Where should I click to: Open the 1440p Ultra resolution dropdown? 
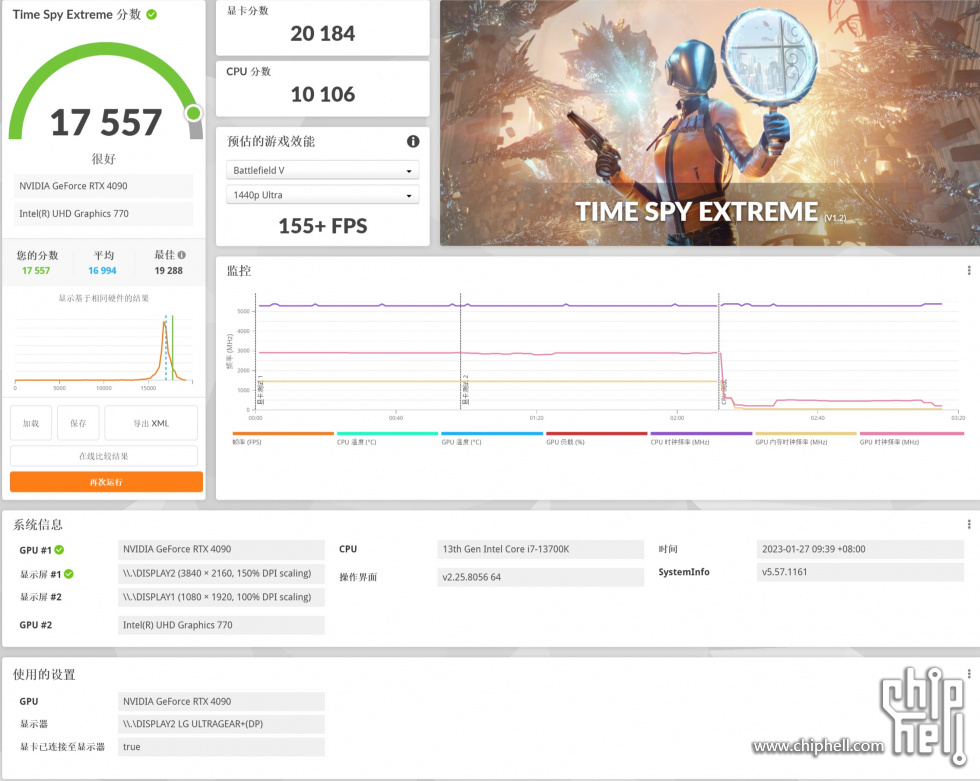[x=322, y=195]
